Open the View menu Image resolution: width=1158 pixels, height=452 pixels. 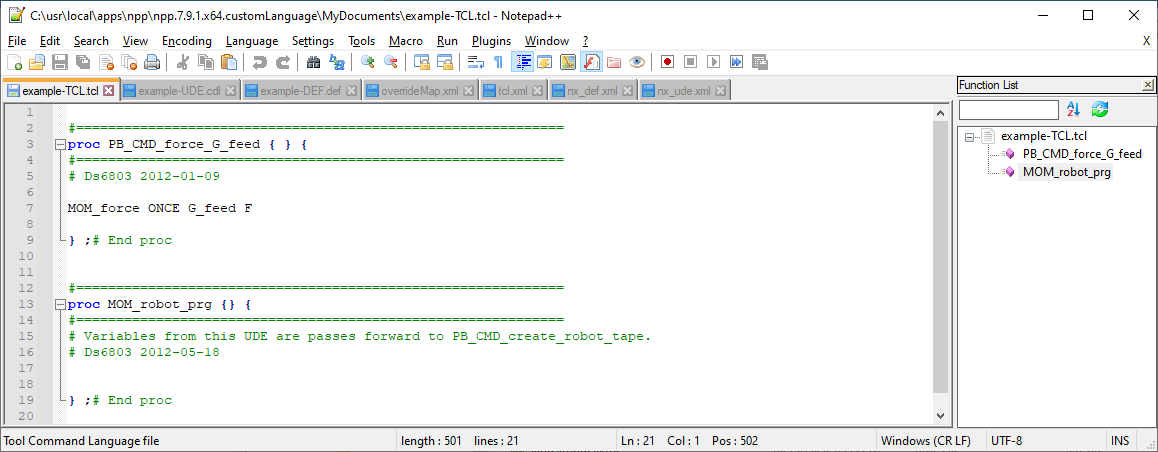pos(135,41)
